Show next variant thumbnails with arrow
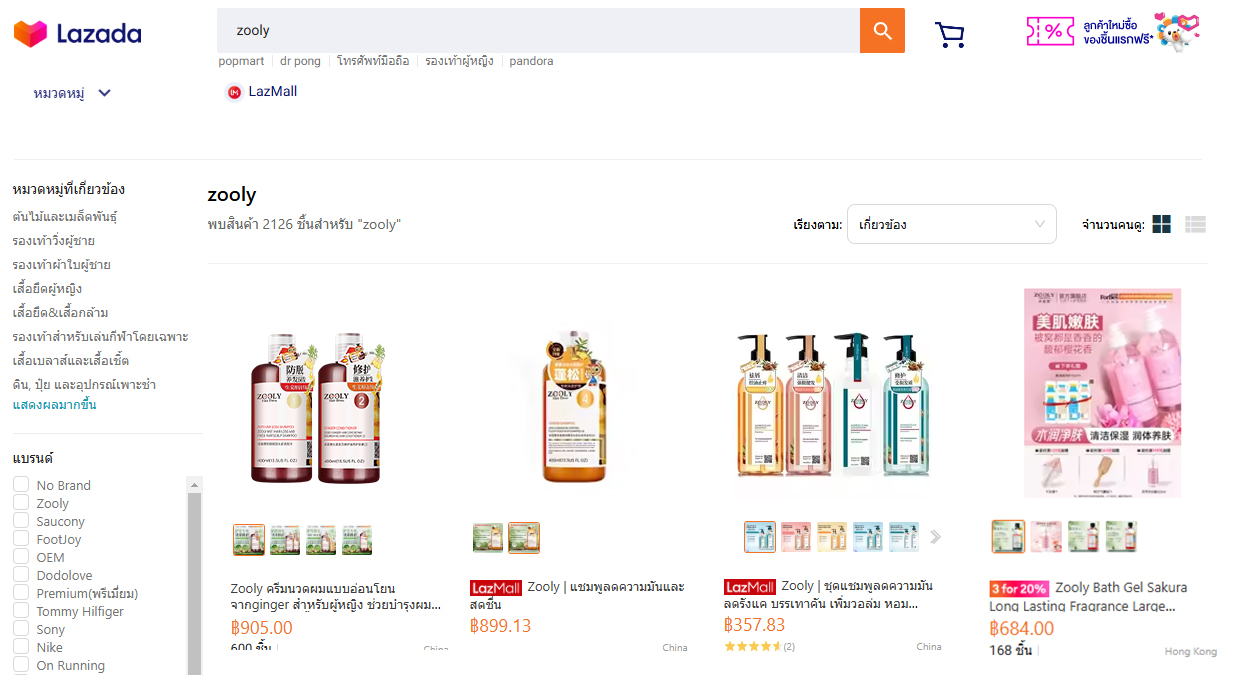 [936, 537]
